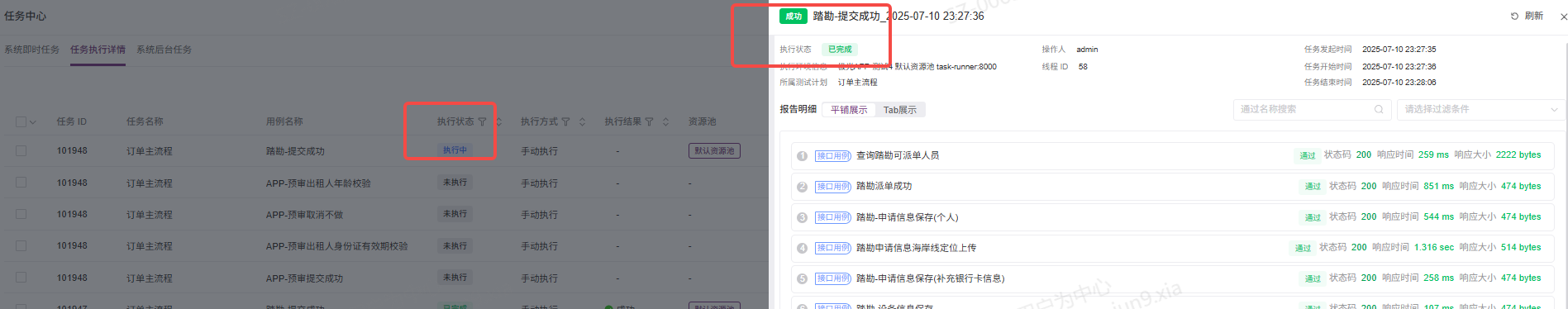Screen dimensions: 1568x309
Task: Expand the selection chevron beside the header checkbox
Action: coord(33,122)
